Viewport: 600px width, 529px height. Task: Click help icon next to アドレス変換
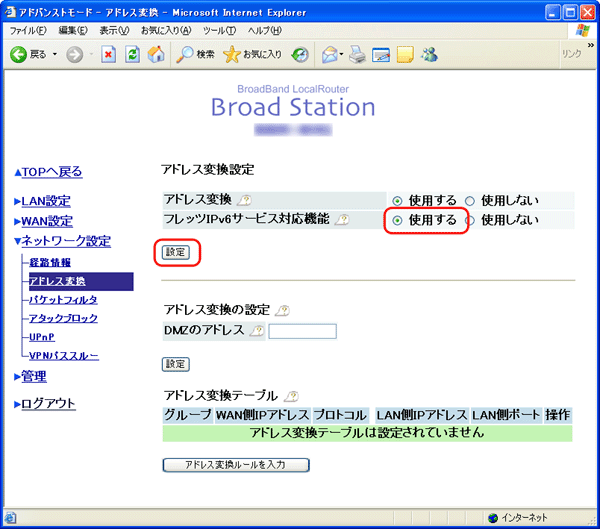coord(245,200)
